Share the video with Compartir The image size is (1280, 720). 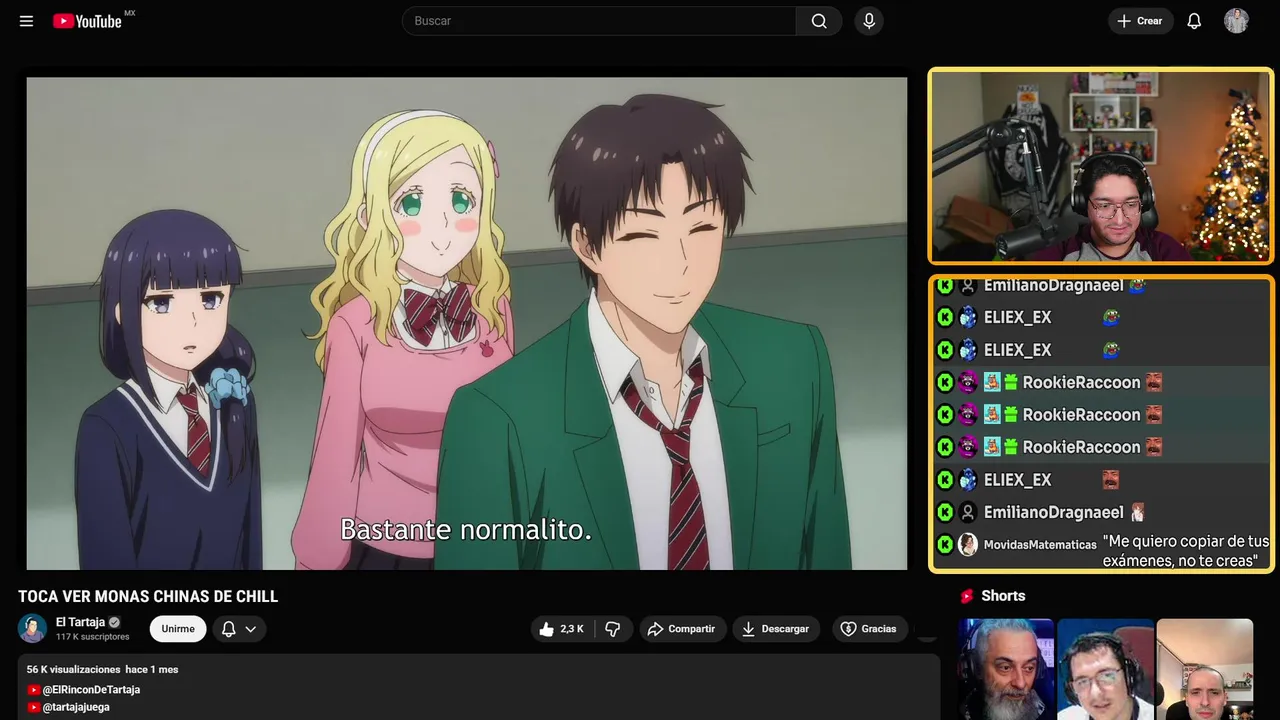[683, 629]
